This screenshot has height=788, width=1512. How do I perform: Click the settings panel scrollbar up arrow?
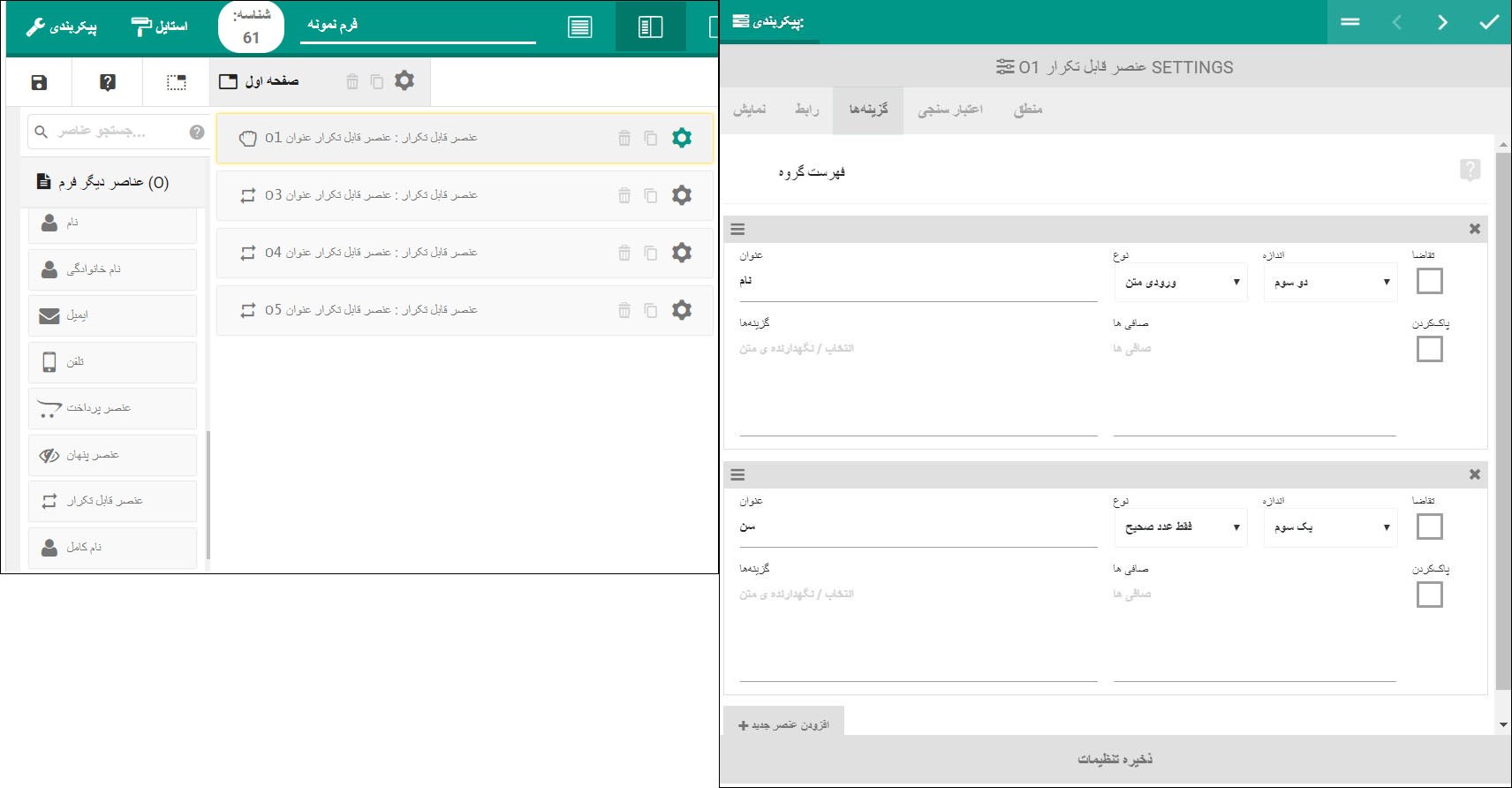click(1503, 146)
